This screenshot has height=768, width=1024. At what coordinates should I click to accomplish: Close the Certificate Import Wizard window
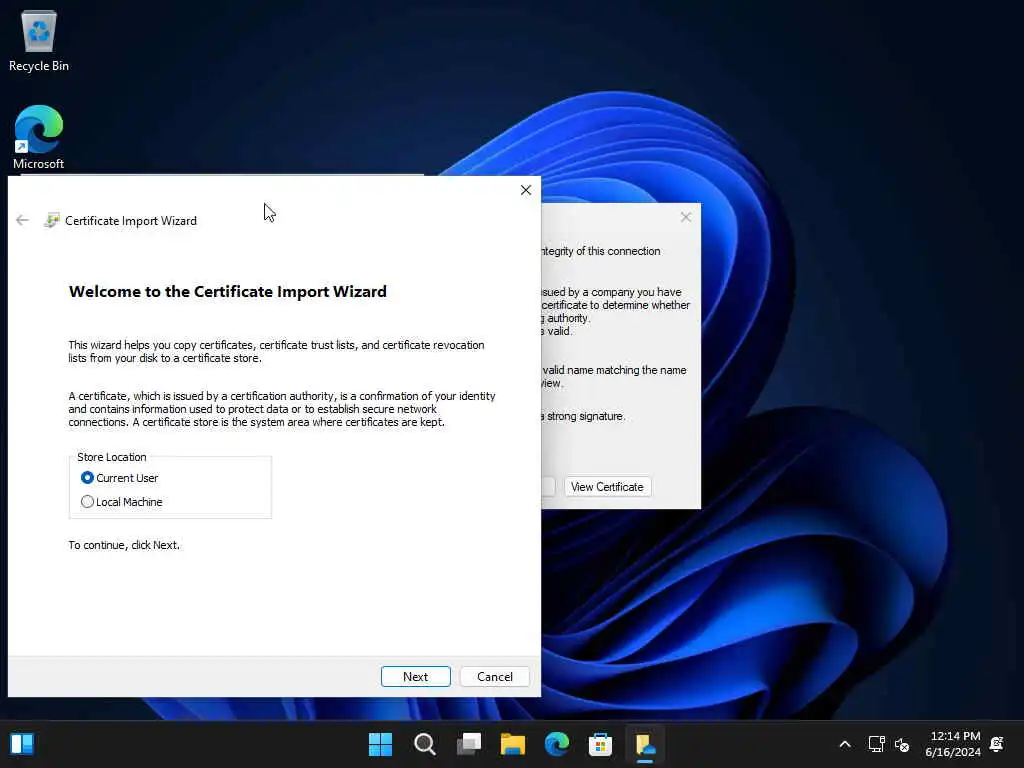(526, 190)
